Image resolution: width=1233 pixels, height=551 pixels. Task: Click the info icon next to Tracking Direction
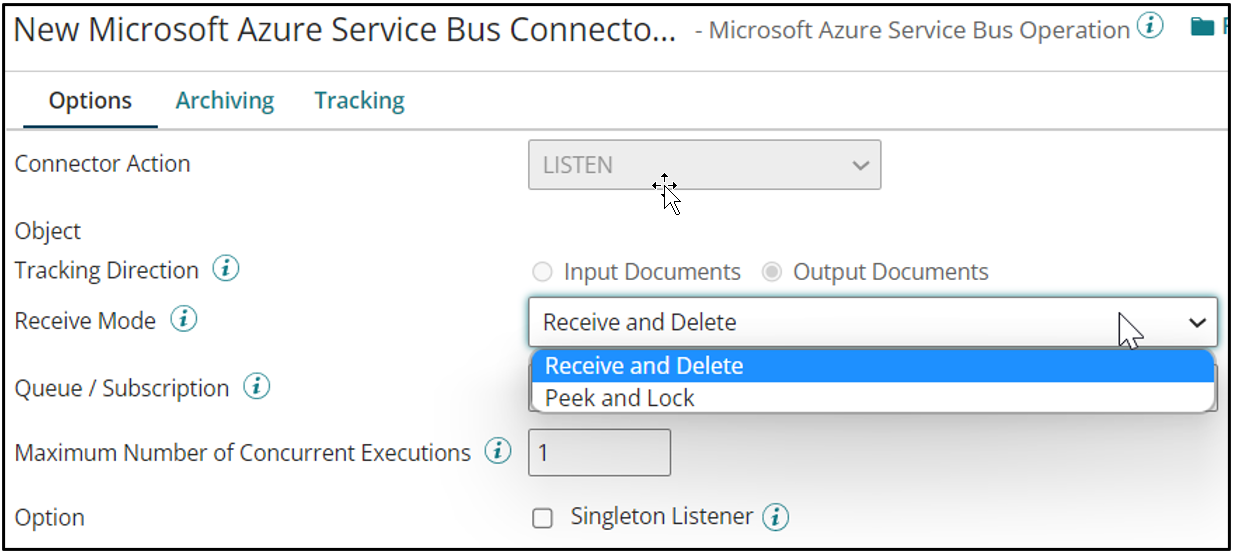click(227, 269)
